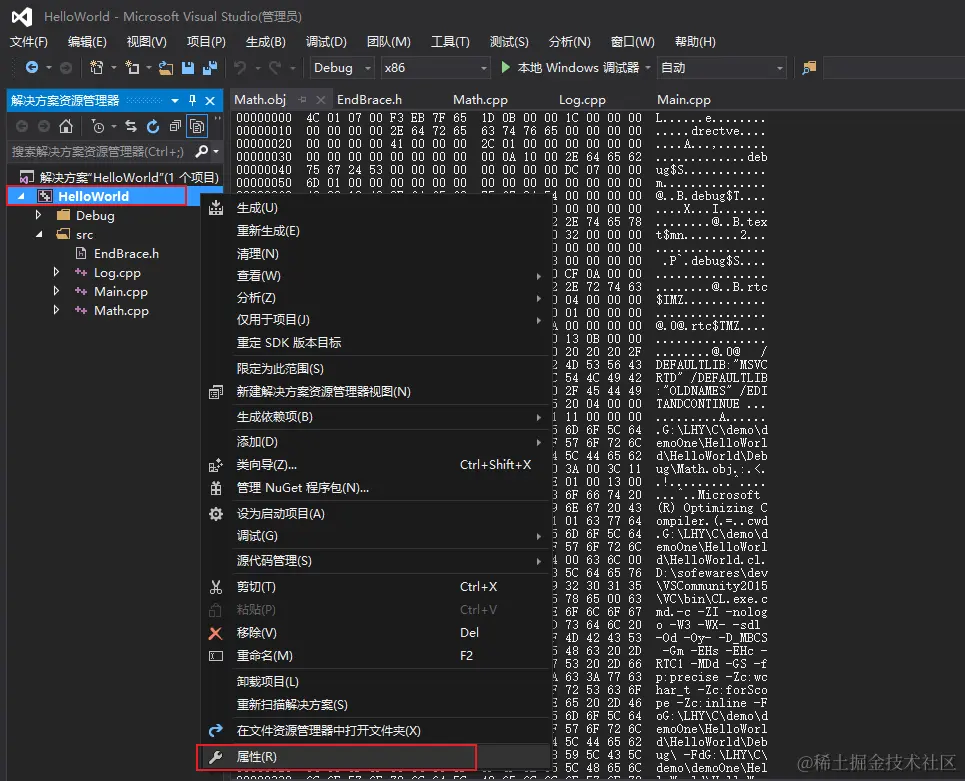Click the Find in Files toolbar icon
The image size is (965, 781).
click(x=809, y=68)
